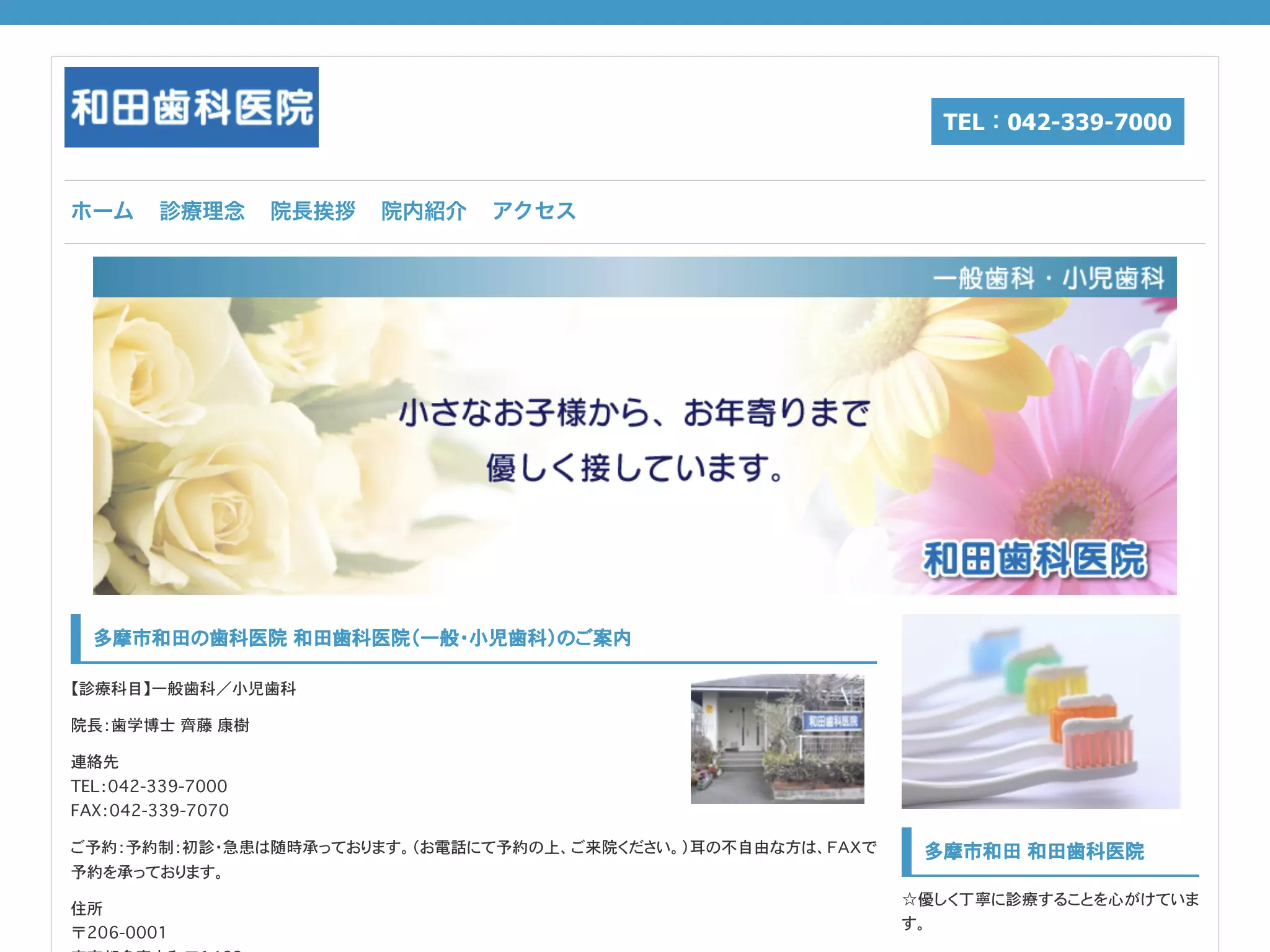Click the ☆優しく丁寧に診療する sidebar text
This screenshot has height=952, width=1270.
[1050, 911]
